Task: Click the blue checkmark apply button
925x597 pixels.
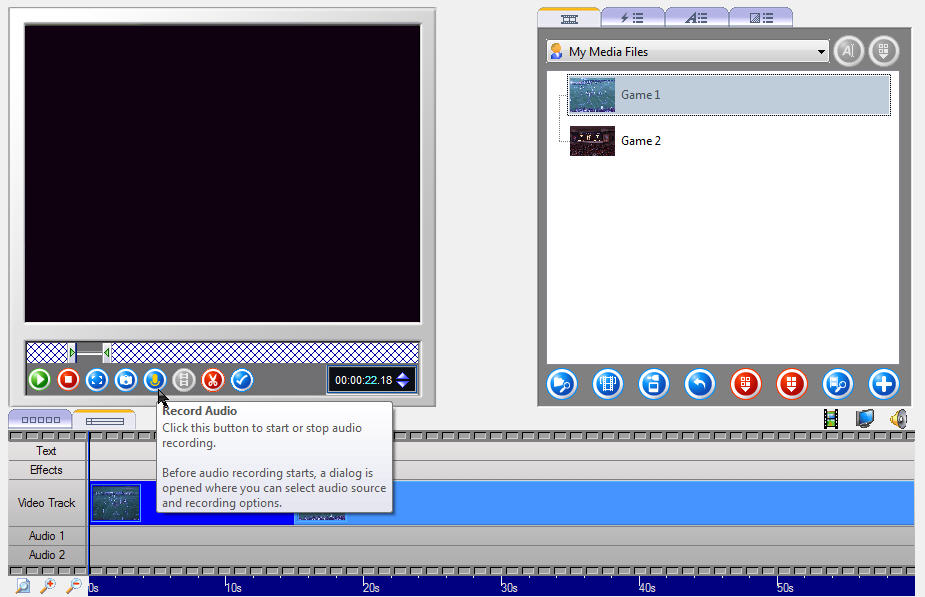Action: [242, 379]
